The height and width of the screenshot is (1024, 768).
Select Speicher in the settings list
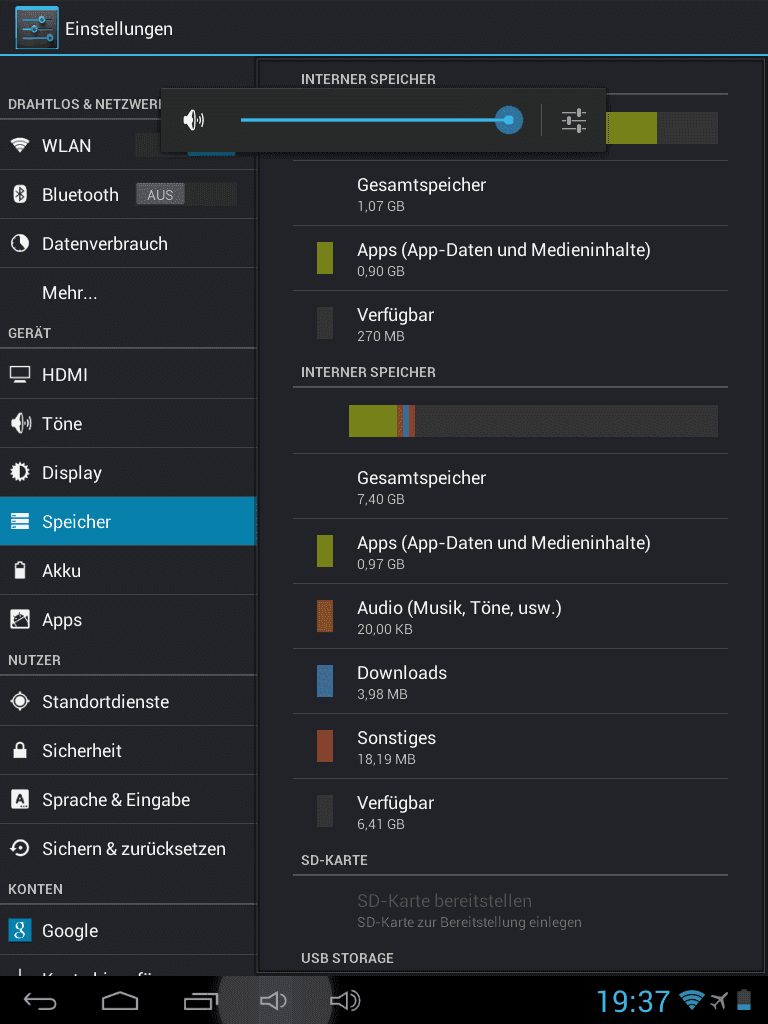pos(128,521)
